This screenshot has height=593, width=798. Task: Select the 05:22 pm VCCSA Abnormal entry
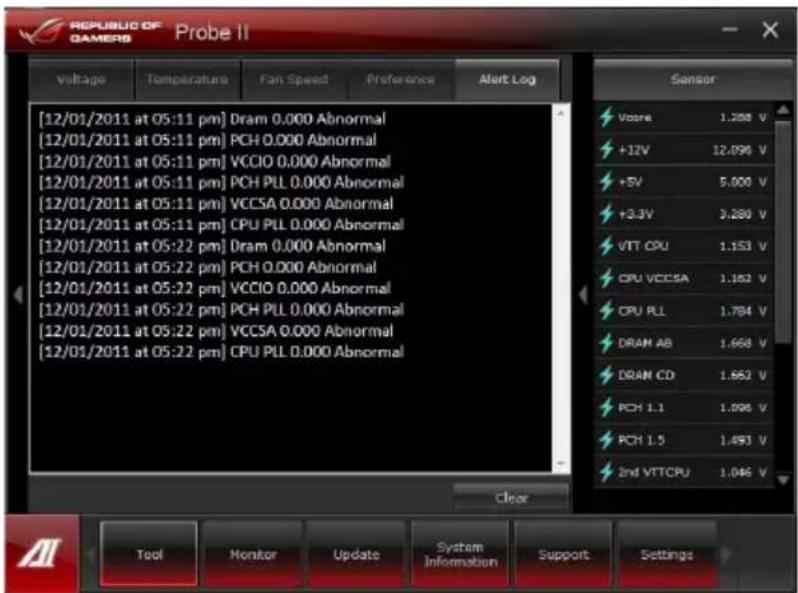[216, 331]
